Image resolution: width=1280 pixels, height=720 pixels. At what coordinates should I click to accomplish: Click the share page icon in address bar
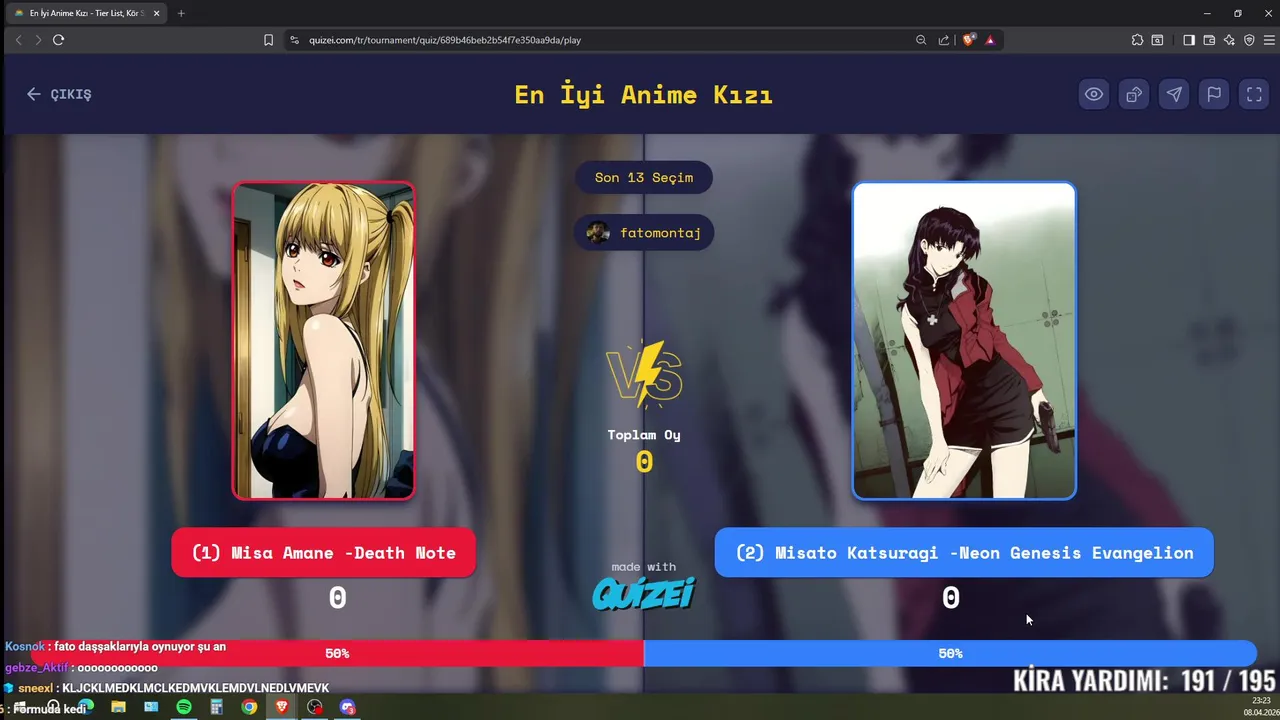(944, 40)
